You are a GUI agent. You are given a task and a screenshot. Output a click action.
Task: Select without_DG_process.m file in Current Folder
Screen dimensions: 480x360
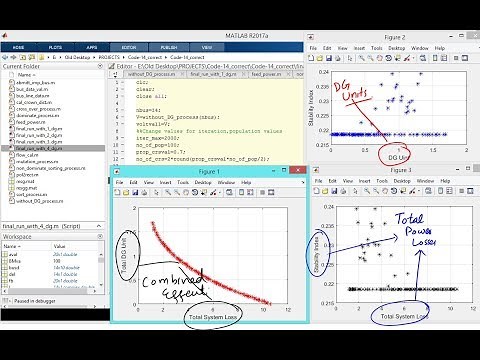[x=40, y=201]
